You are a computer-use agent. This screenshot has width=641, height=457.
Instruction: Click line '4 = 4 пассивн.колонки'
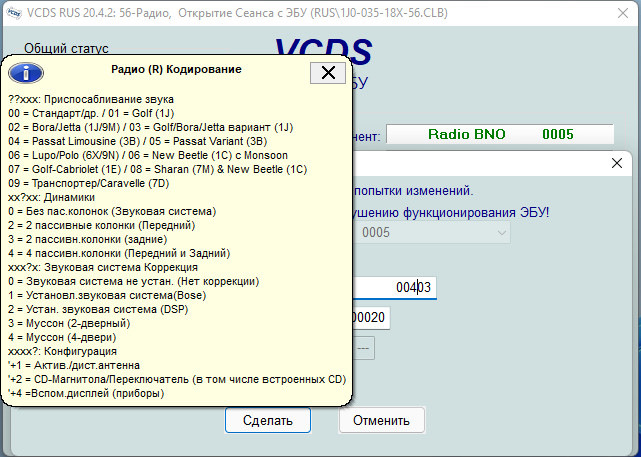[x=119, y=253]
